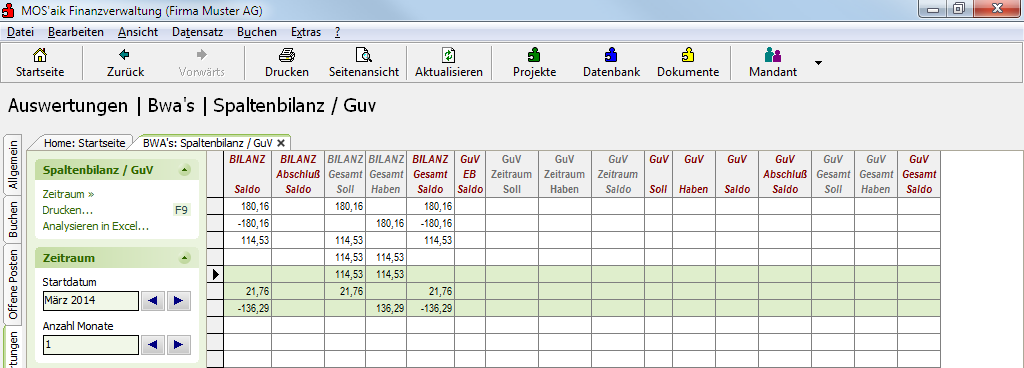Image resolution: width=1024 pixels, height=368 pixels.
Task: Open the Extras menu
Action: pos(306,32)
